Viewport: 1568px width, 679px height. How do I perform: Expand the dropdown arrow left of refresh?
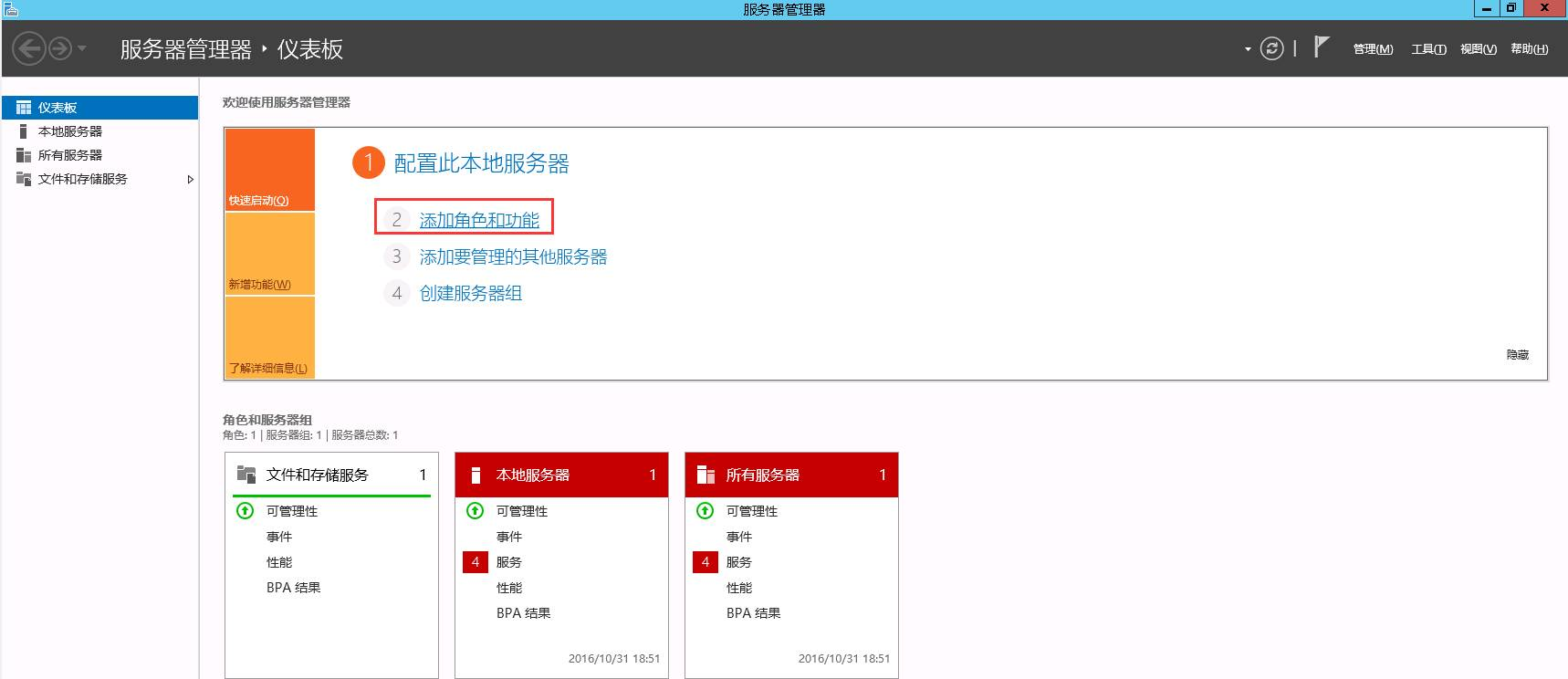(1248, 49)
